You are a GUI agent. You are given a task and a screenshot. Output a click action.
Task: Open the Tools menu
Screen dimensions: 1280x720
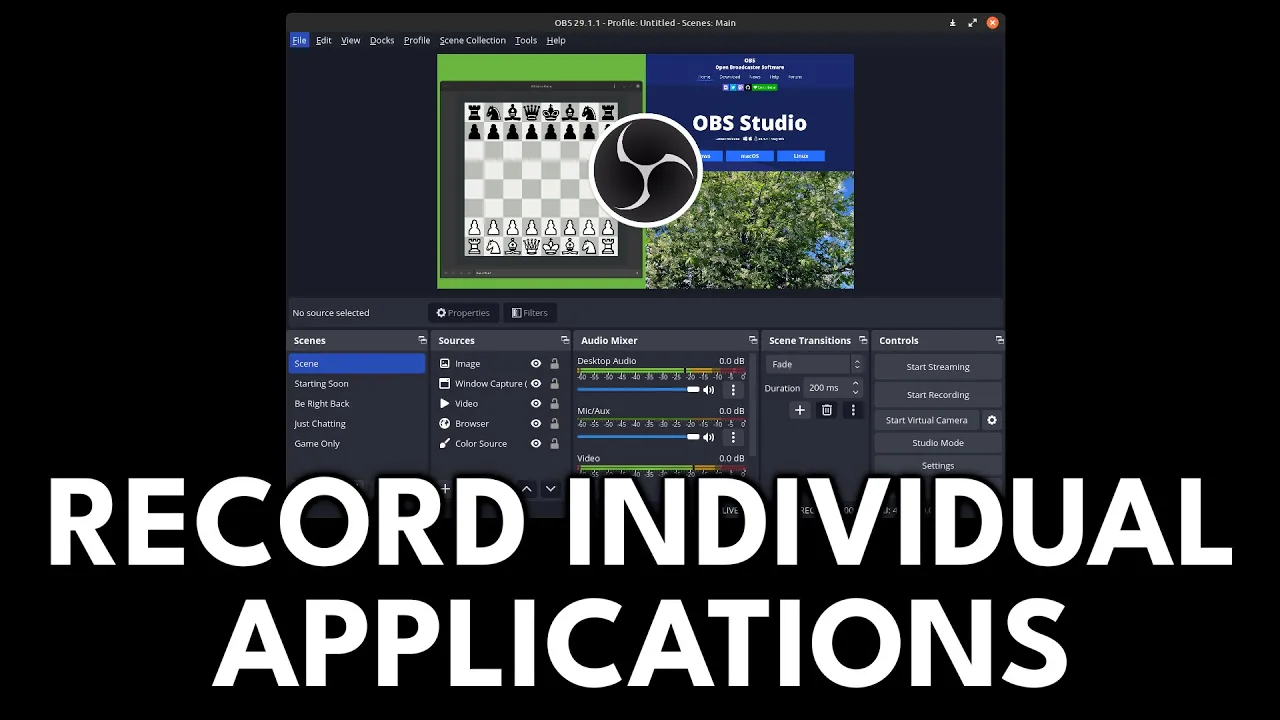(526, 41)
